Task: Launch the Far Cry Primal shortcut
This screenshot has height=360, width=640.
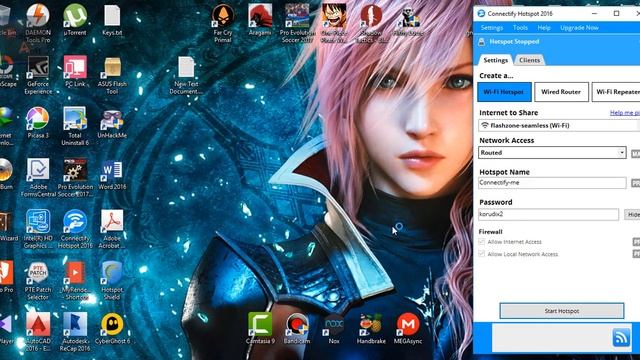Action: tap(223, 24)
